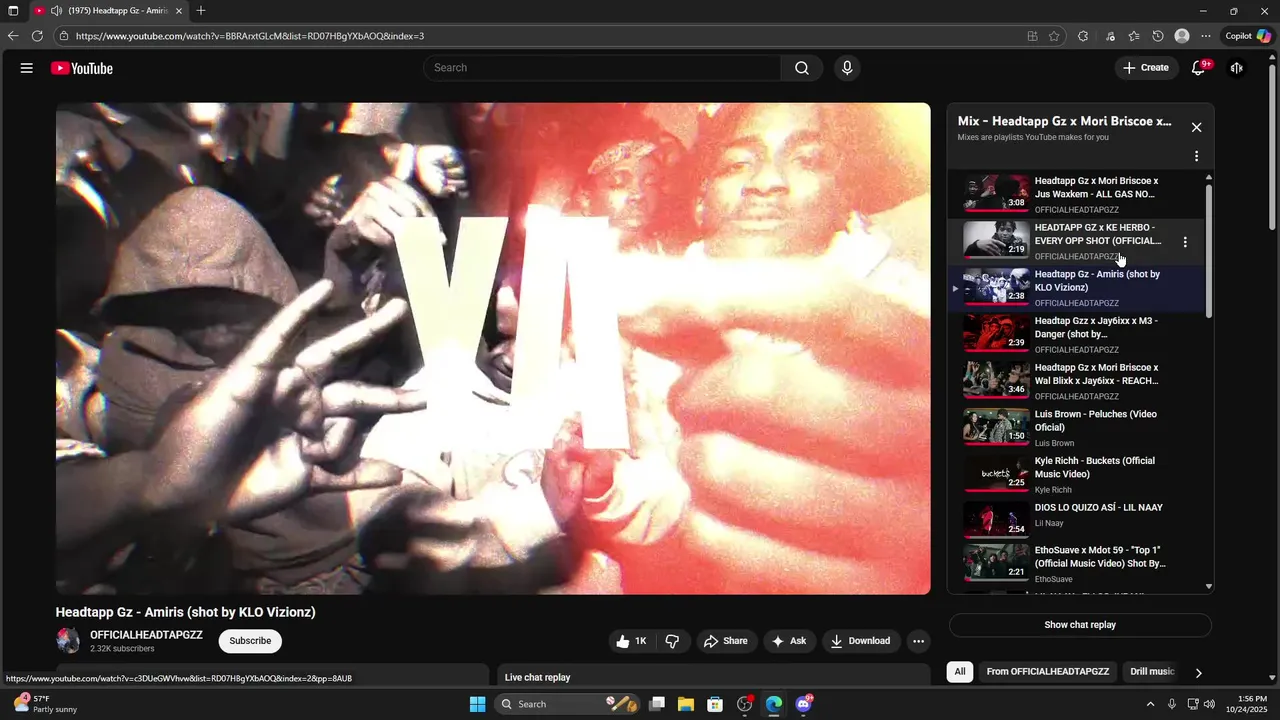Open more actions ellipsis below video
This screenshot has width=1280, height=720.
[918, 641]
